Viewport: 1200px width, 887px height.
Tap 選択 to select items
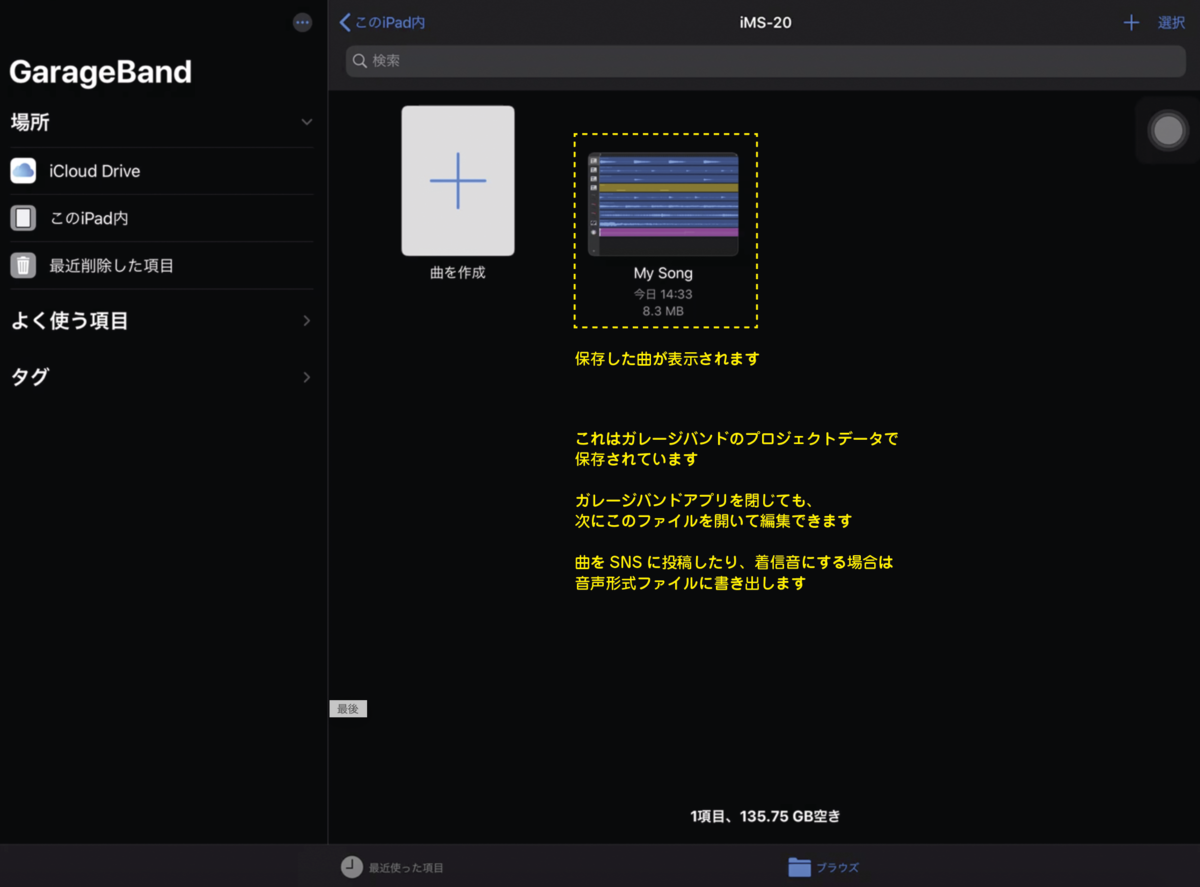[x=1171, y=22]
